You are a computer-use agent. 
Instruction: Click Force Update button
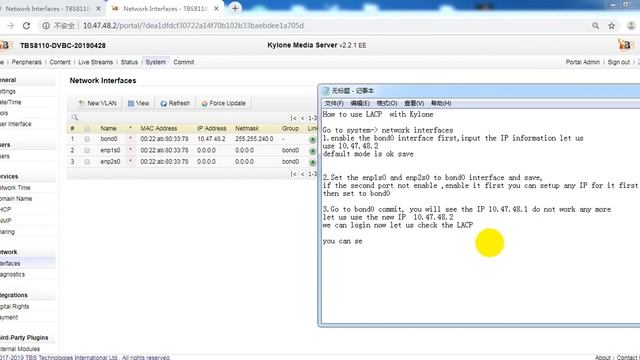tap(224, 103)
